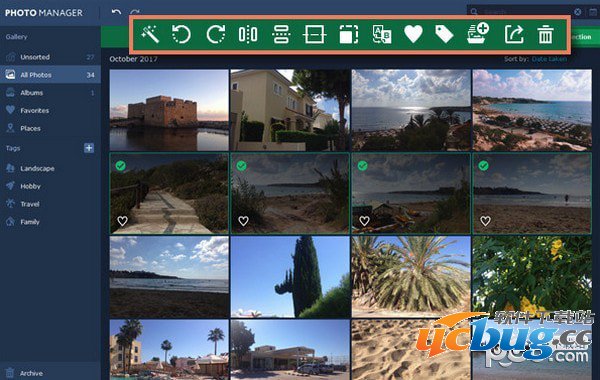Delete selected photos with the trash icon
This screenshot has height=380, width=600.
point(545,34)
